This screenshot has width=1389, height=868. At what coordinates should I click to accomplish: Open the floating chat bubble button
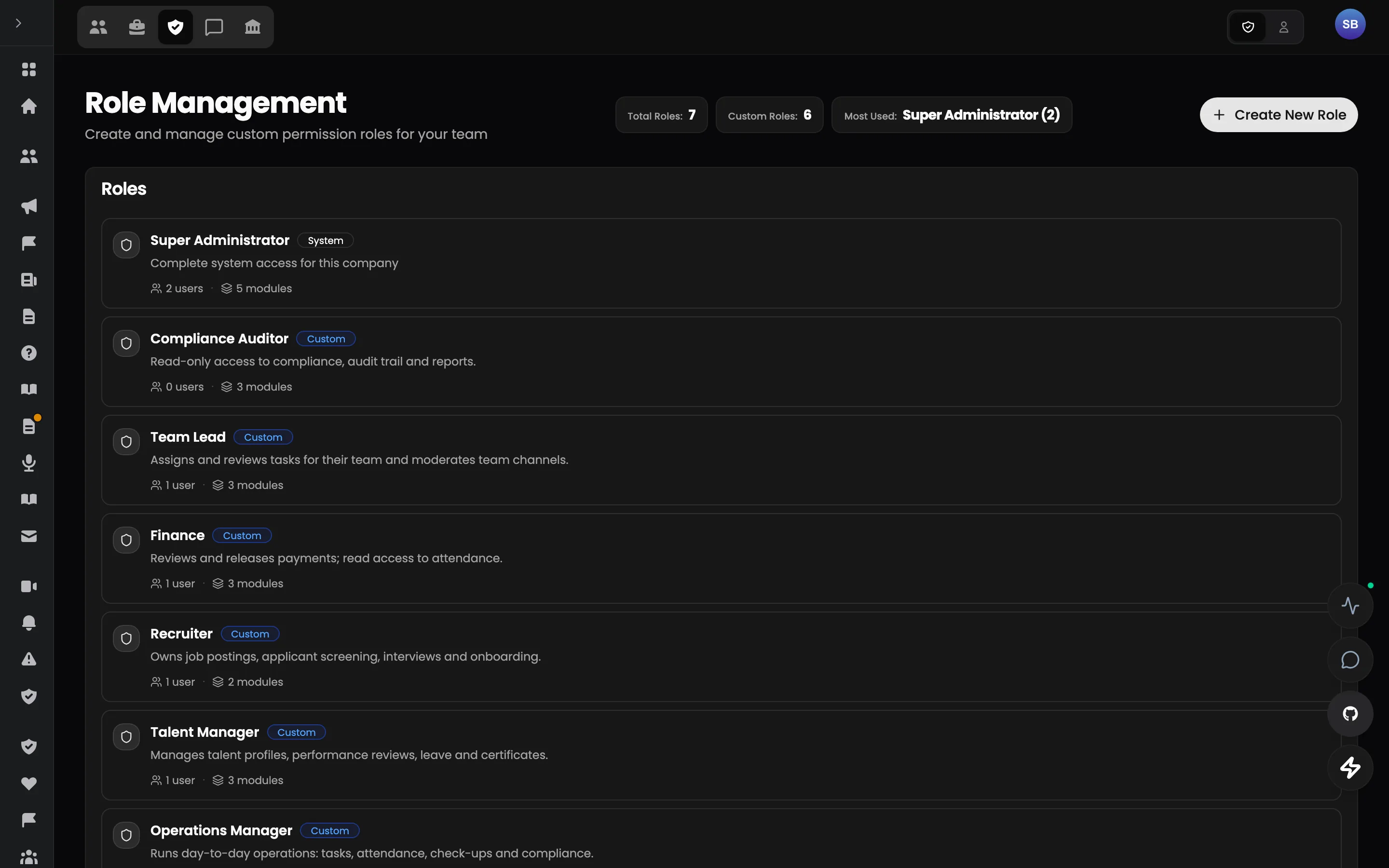(1350, 660)
